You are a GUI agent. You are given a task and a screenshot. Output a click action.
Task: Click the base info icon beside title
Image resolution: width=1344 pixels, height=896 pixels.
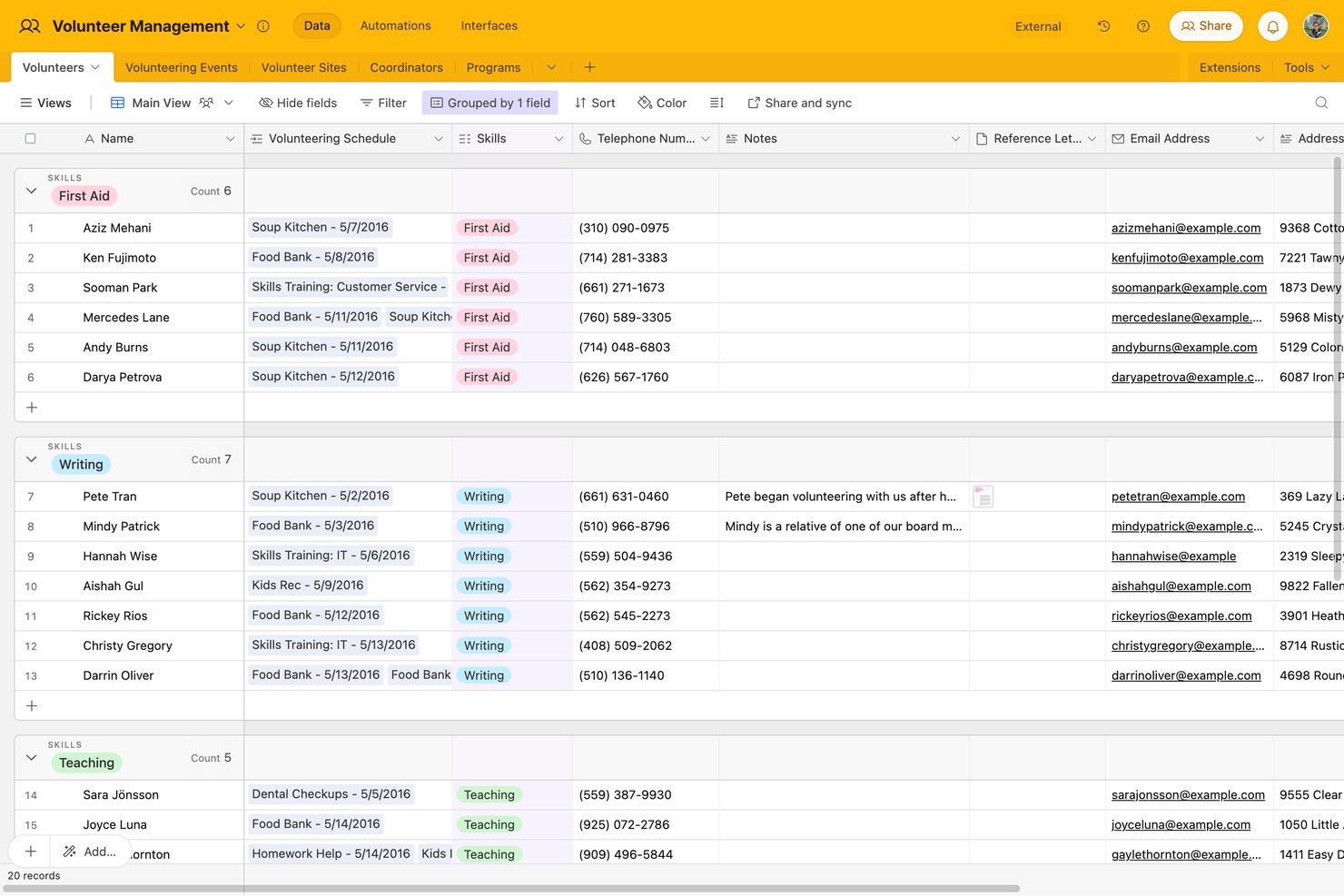(x=263, y=26)
